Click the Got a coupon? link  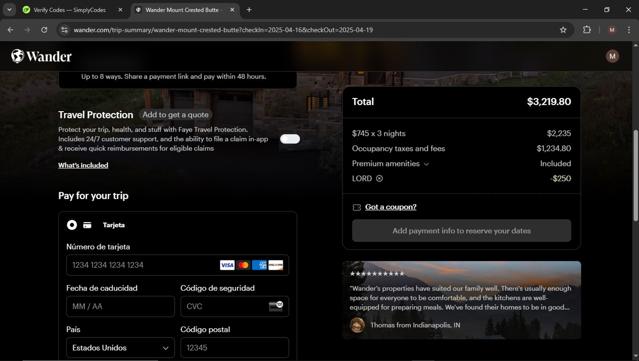click(x=391, y=207)
